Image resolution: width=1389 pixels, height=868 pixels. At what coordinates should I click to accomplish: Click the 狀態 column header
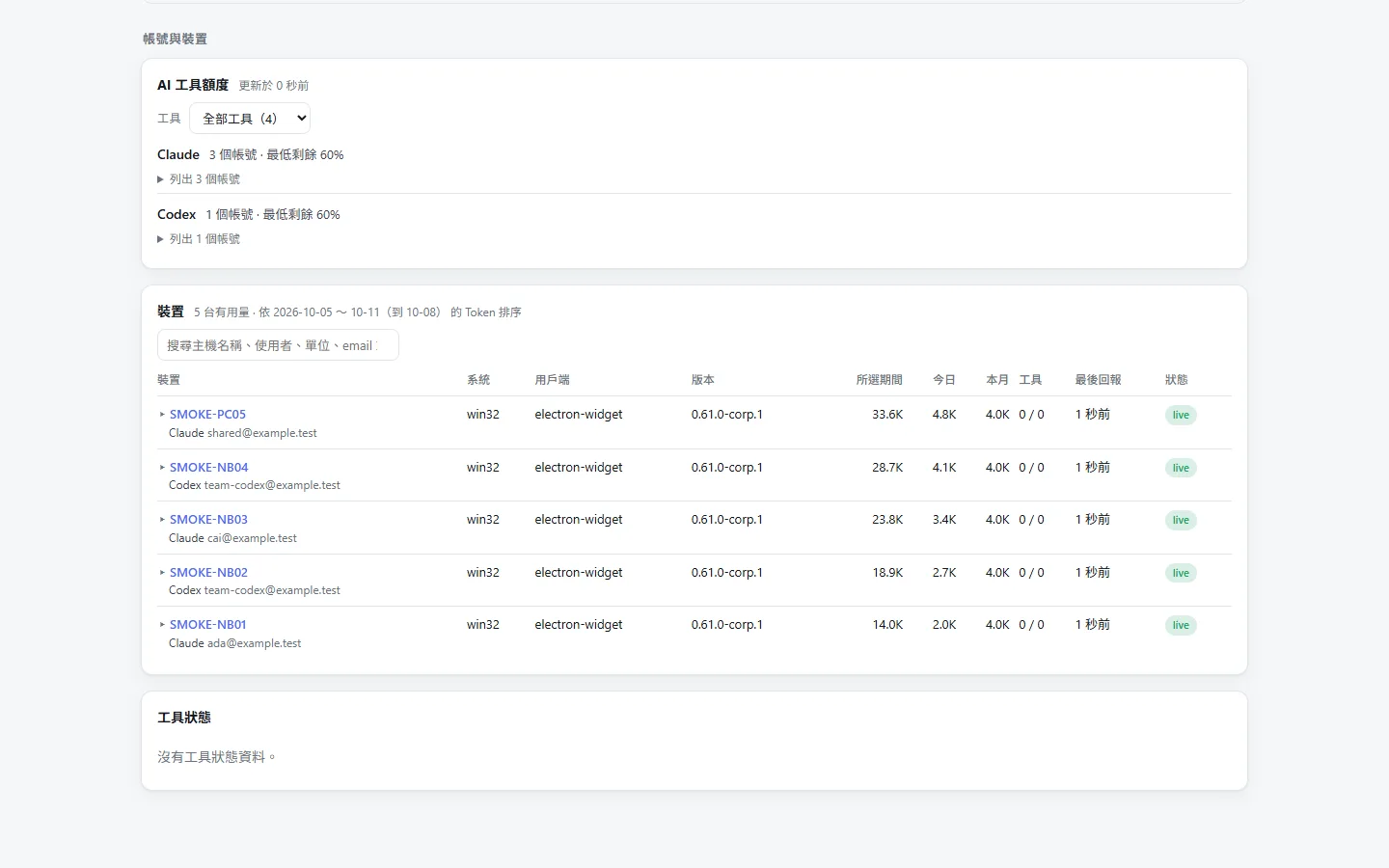1176,380
